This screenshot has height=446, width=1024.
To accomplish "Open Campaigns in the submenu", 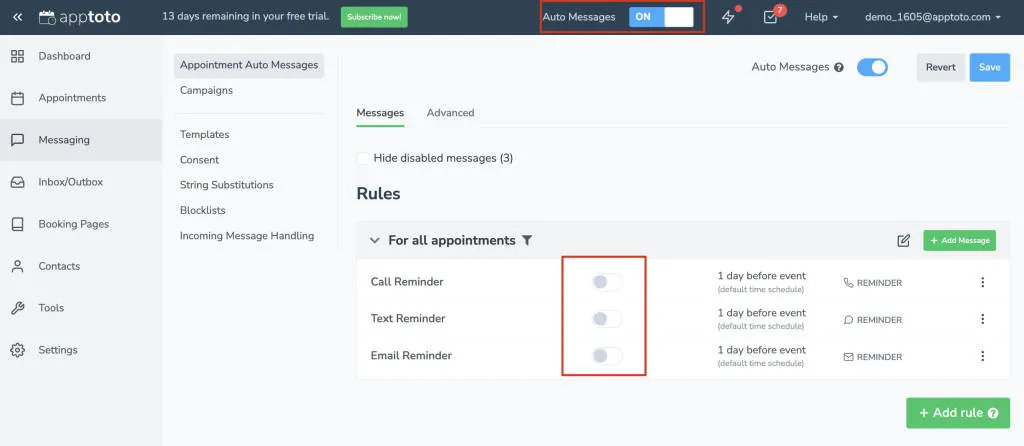I will point(206,91).
